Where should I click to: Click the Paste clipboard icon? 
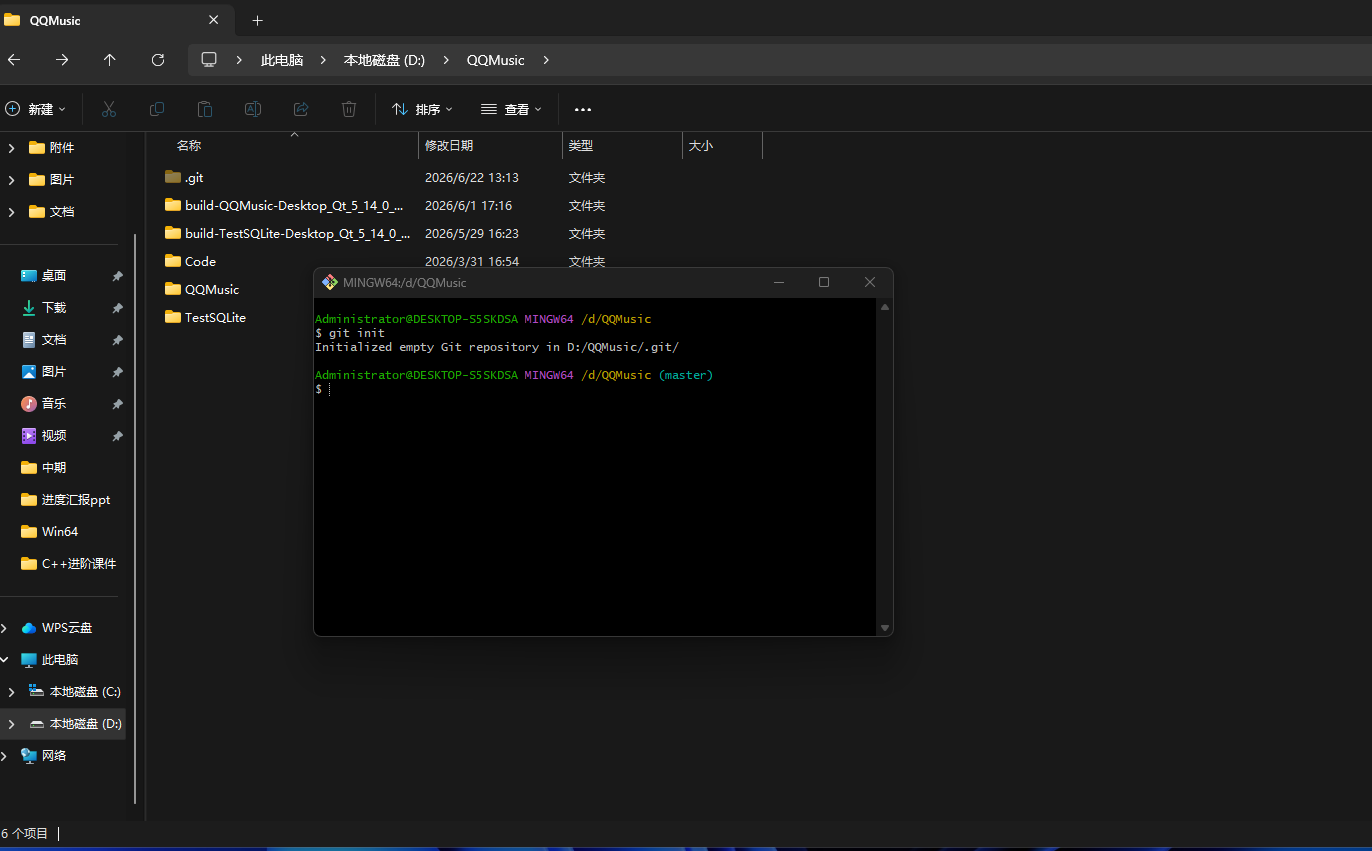[x=205, y=109]
